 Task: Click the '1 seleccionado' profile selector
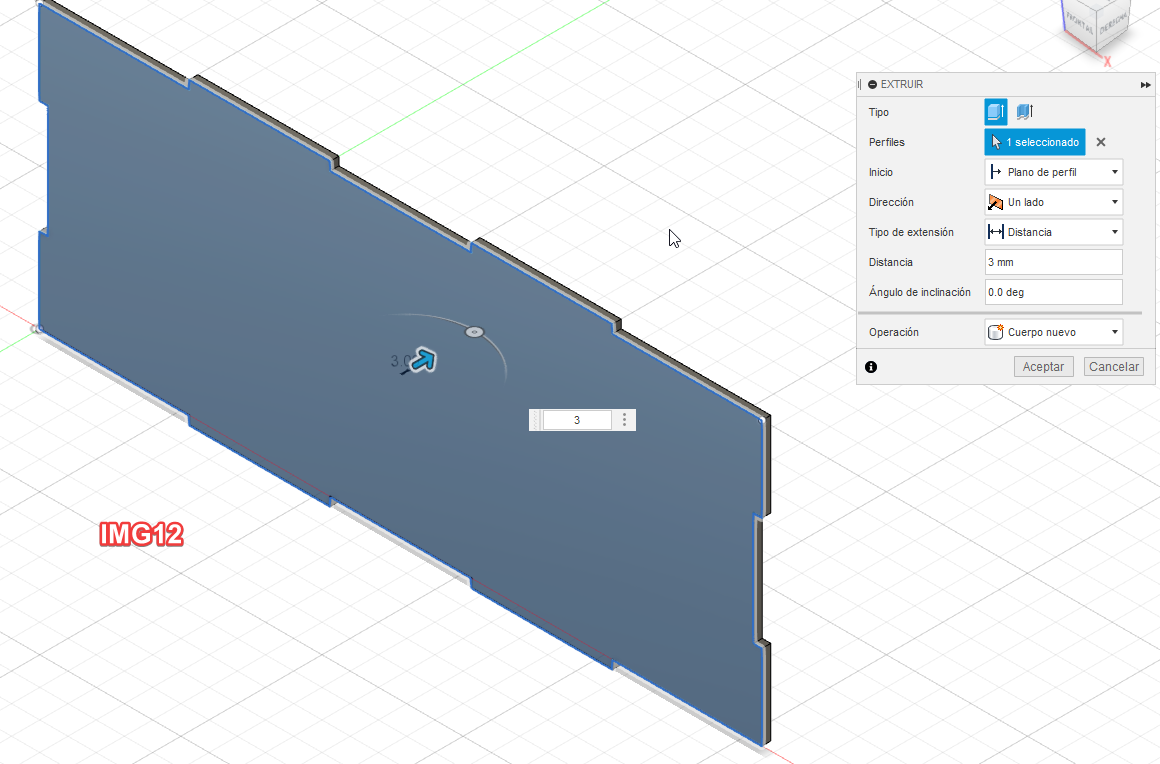(x=1035, y=142)
